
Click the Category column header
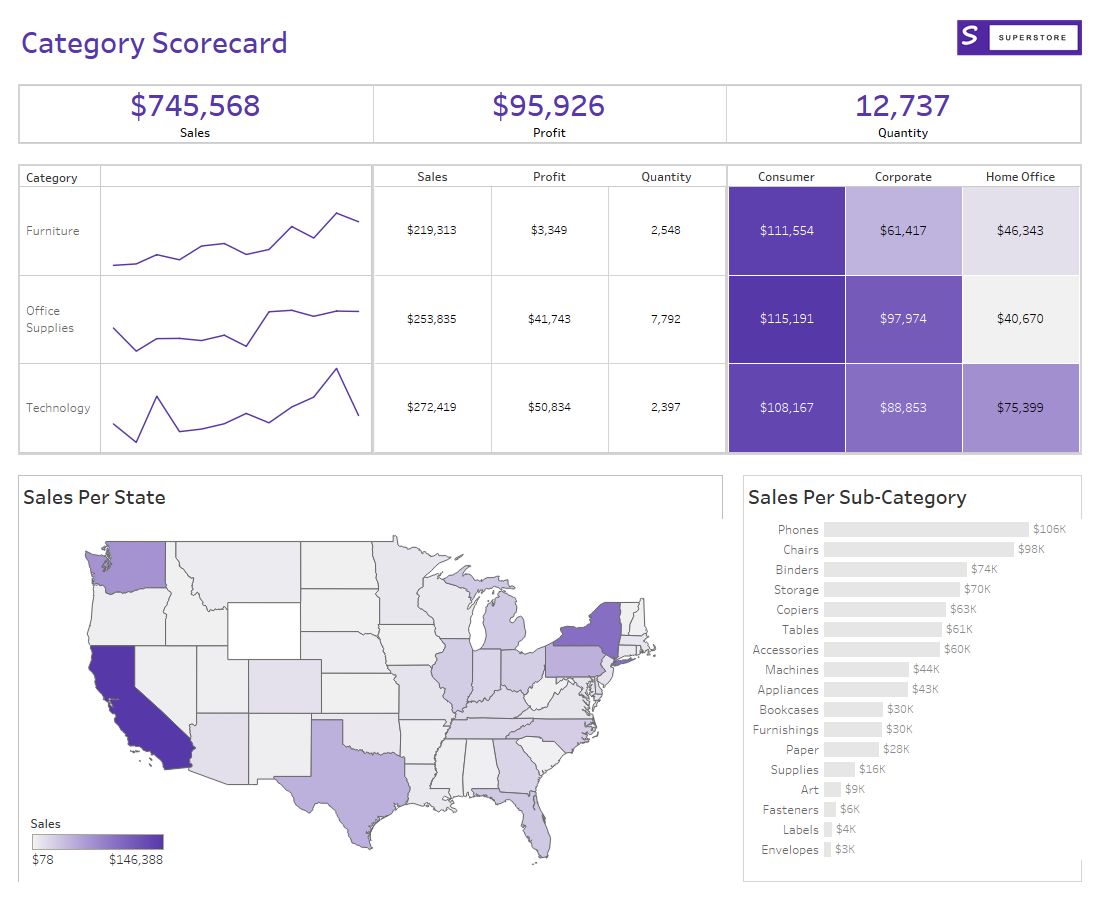click(51, 177)
